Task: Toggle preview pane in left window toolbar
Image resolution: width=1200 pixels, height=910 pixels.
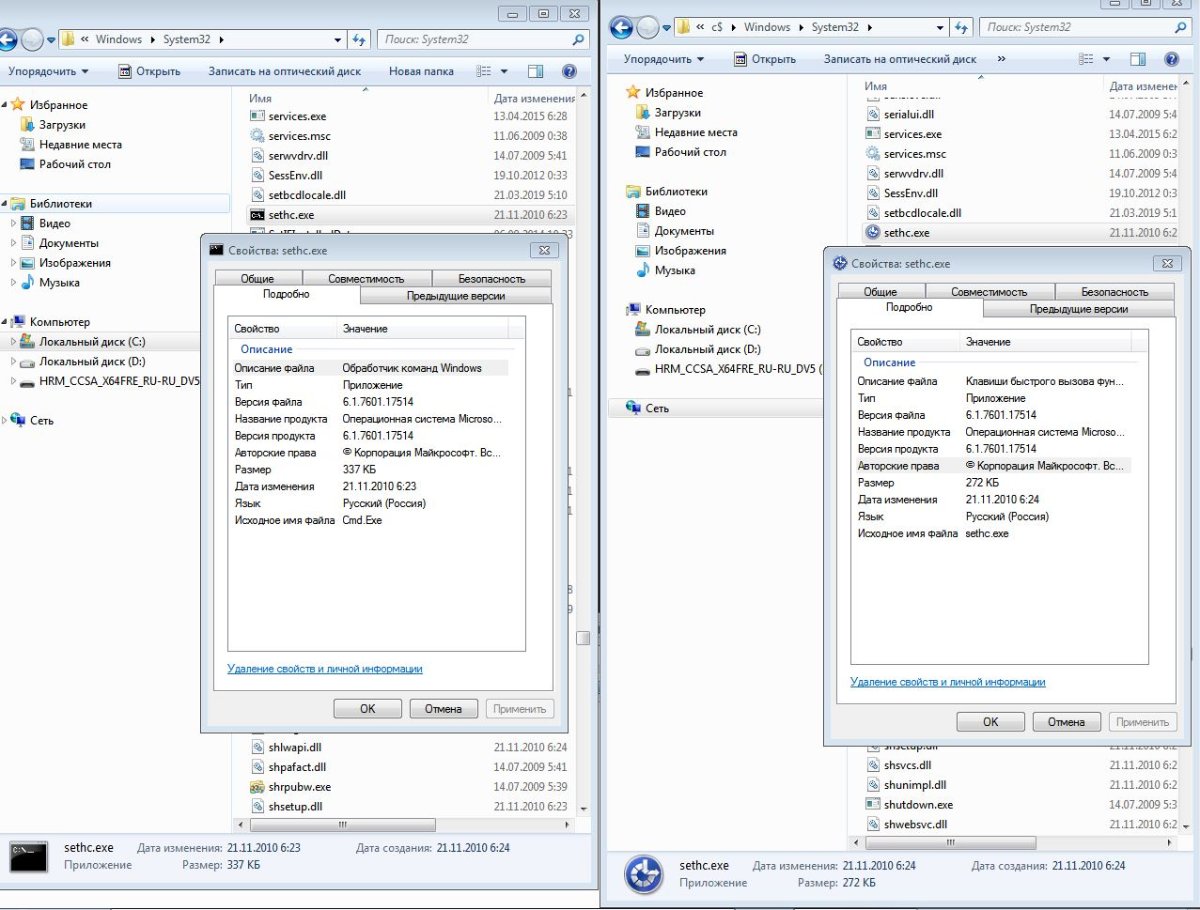Action: [536, 72]
